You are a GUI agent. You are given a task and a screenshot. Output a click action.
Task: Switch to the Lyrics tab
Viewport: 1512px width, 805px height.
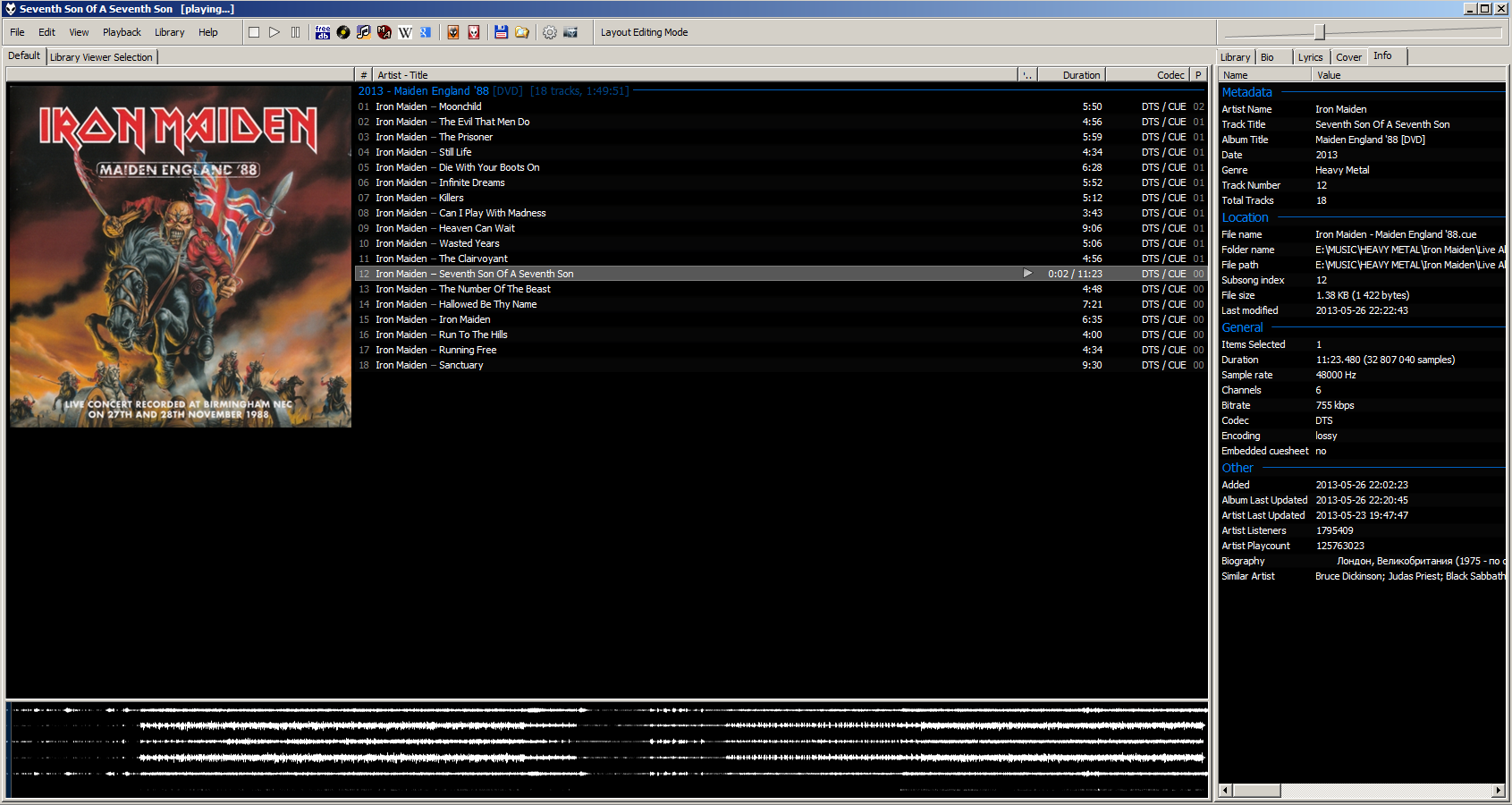(x=1310, y=57)
